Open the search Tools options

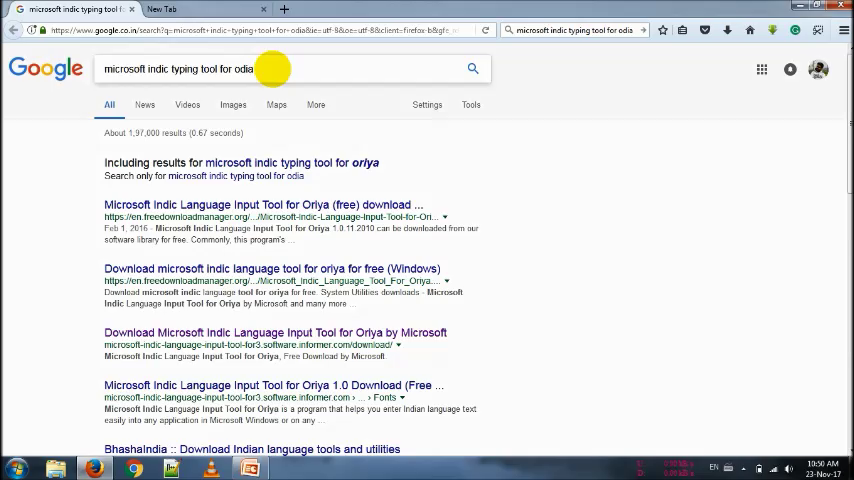(471, 105)
